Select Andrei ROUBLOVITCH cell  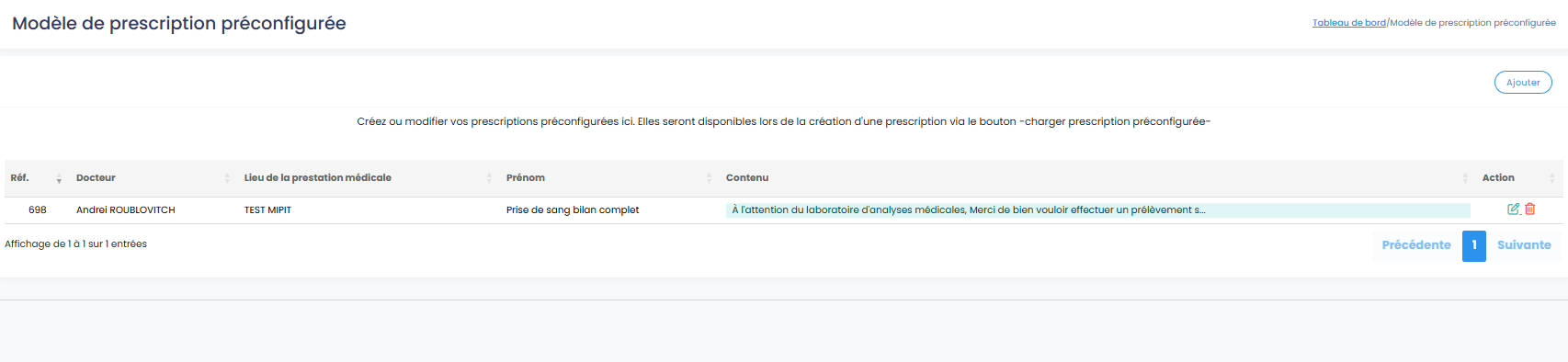pos(126,210)
